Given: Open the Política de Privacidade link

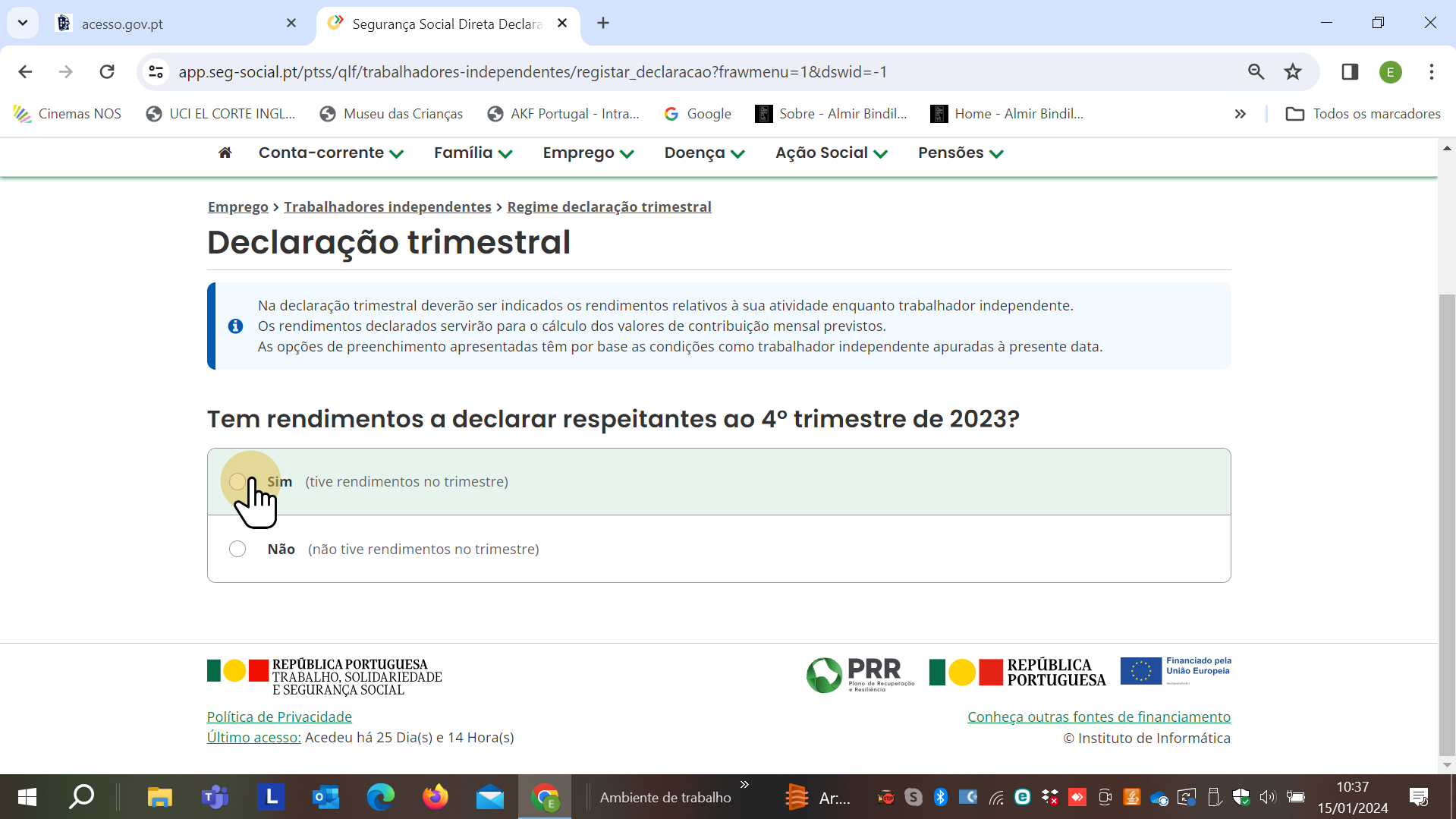Looking at the screenshot, I should 279,717.
